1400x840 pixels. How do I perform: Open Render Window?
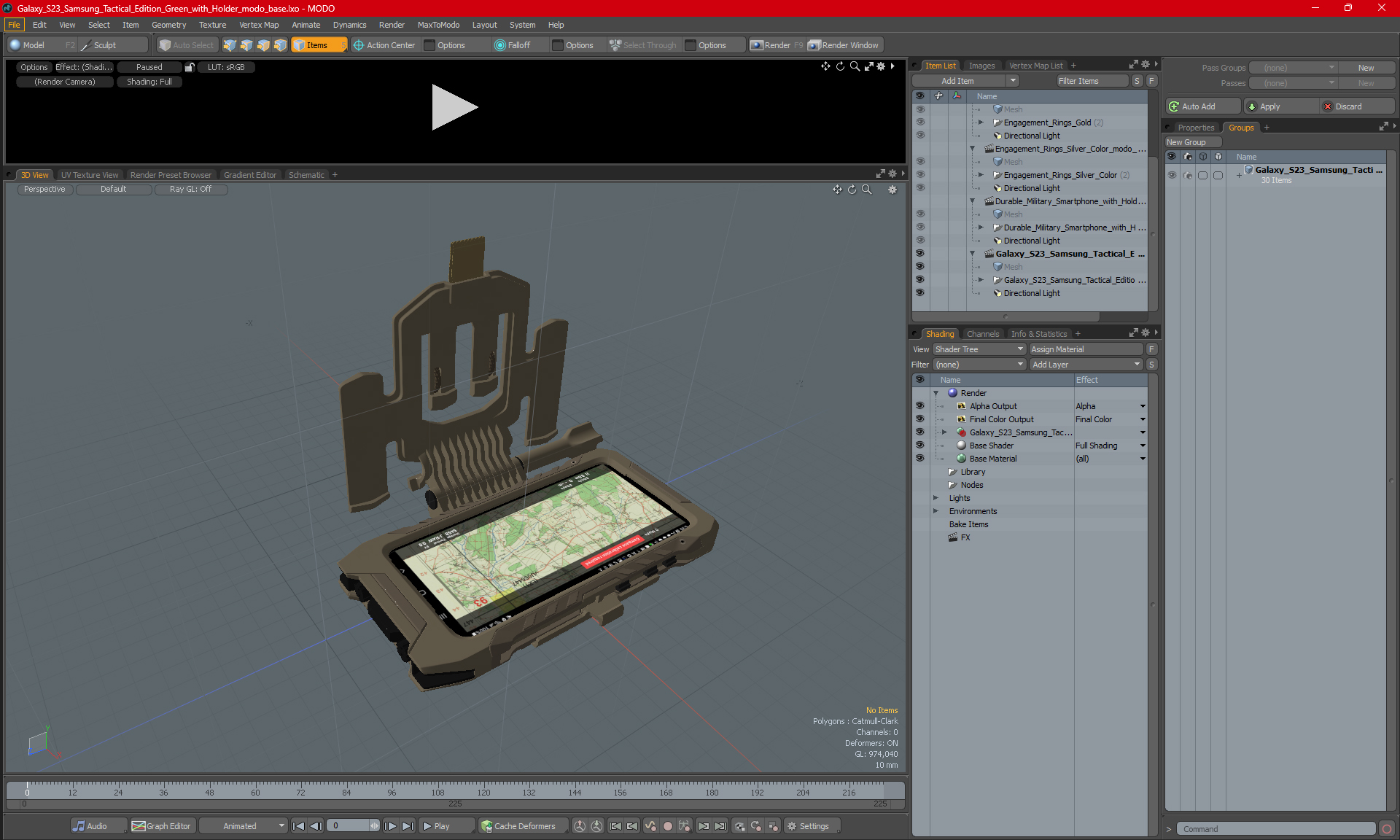(x=844, y=45)
